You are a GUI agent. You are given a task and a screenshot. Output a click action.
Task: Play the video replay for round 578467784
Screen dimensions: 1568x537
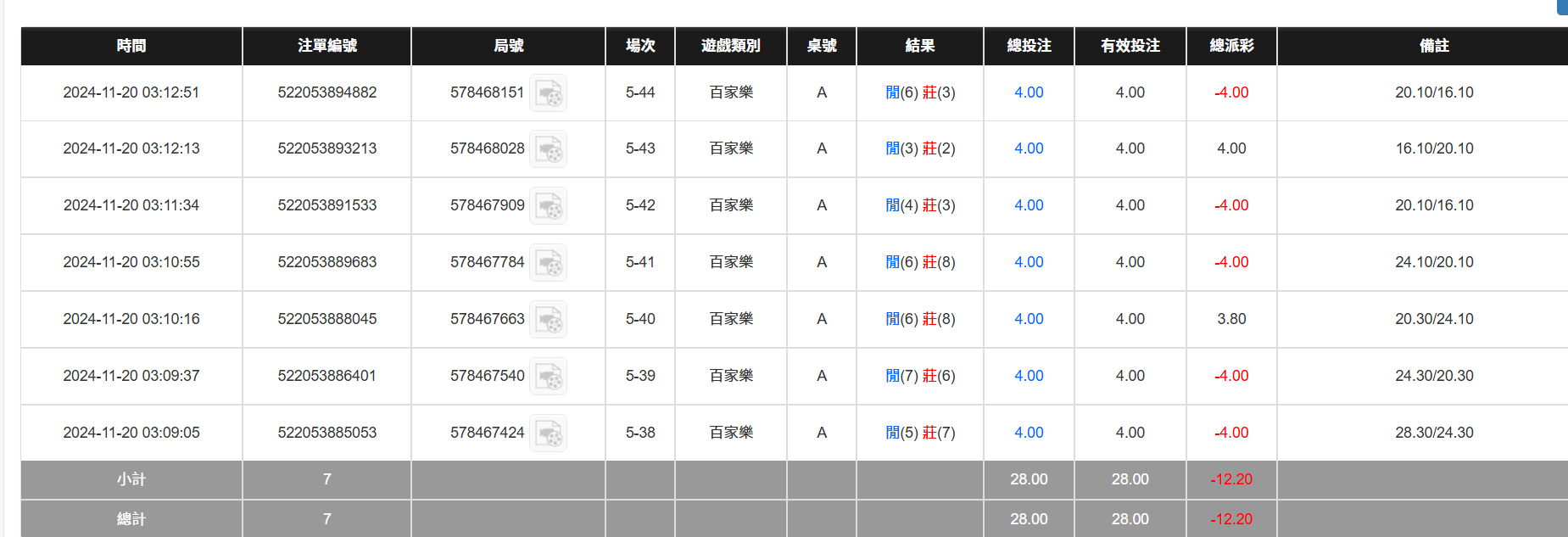click(x=548, y=263)
